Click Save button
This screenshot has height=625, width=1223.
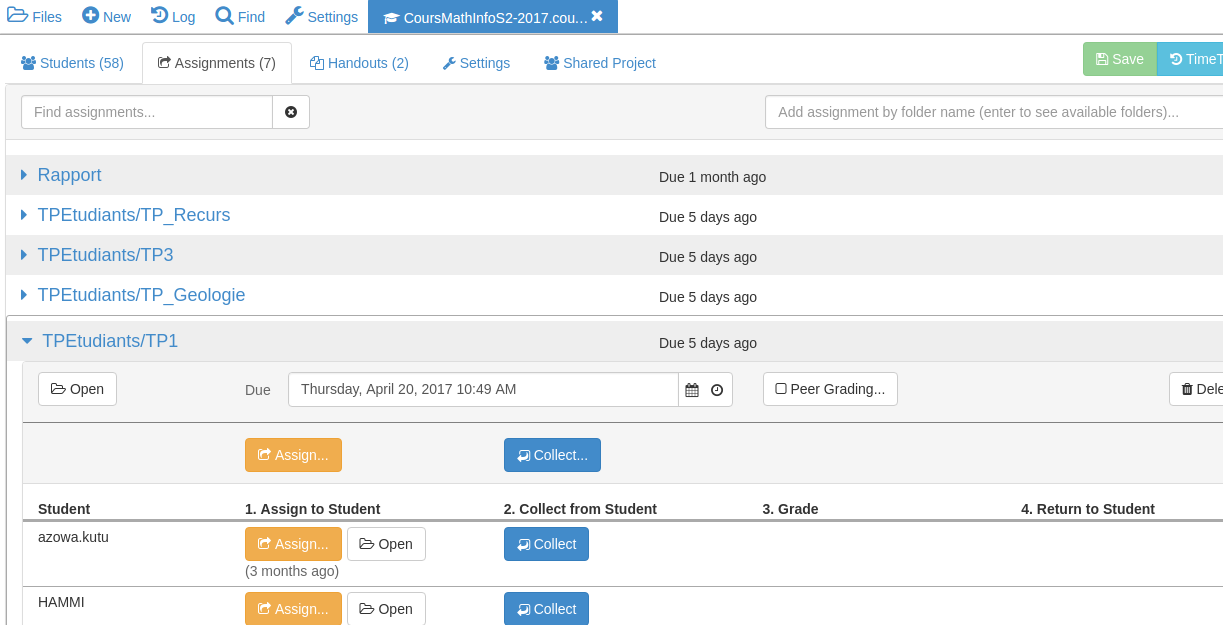click(1119, 59)
